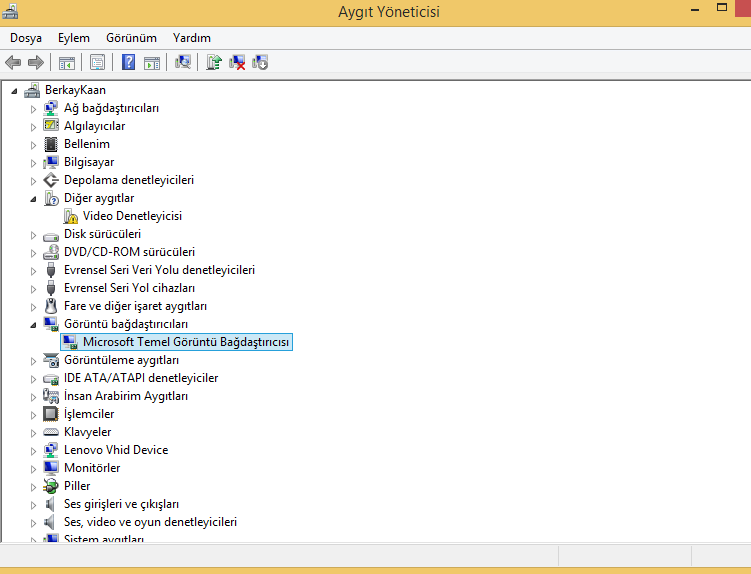
Task: Collapse the Diğer aygıtlar node
Action: (33, 199)
